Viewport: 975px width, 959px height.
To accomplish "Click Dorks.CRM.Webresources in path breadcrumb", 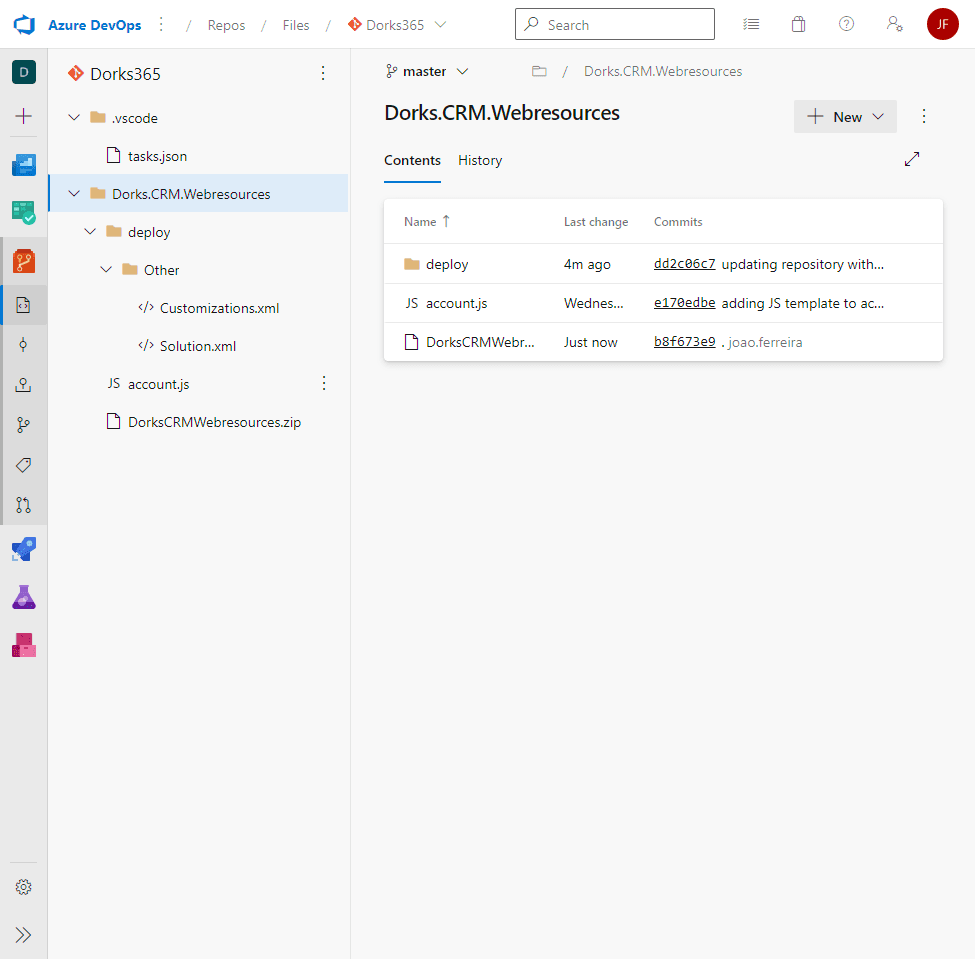I will [663, 72].
